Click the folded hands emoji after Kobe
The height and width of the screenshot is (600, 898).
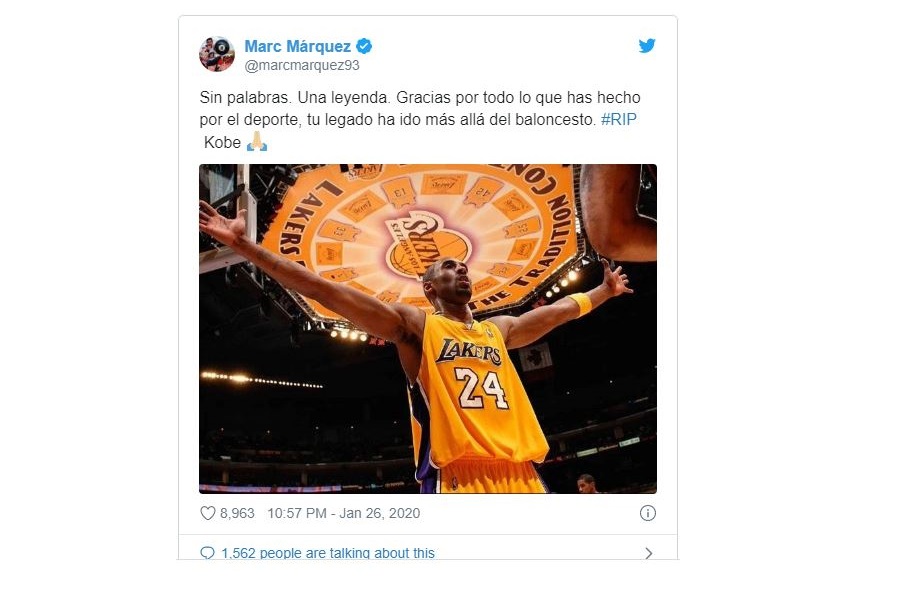(257, 141)
